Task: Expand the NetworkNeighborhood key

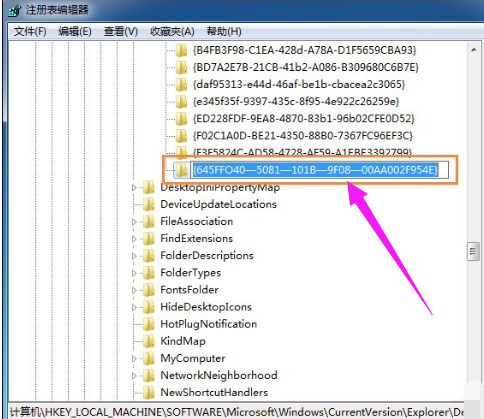Action: [x=134, y=376]
